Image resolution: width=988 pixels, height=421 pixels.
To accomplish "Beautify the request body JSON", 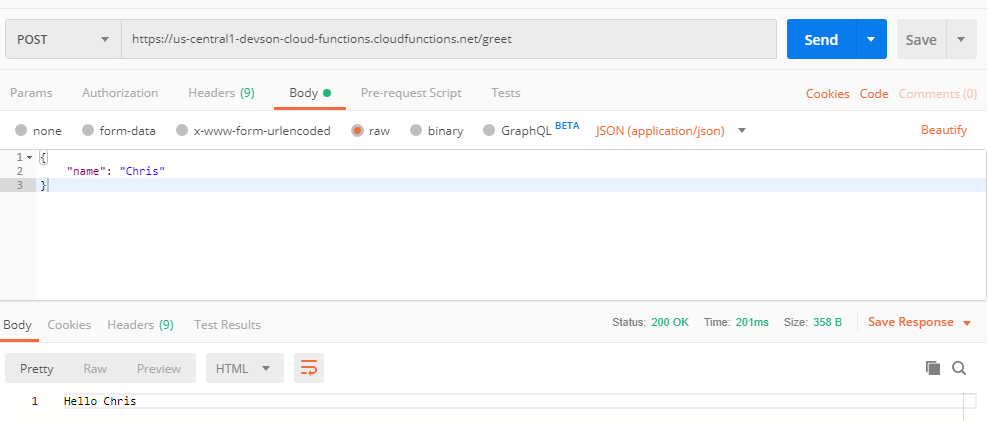I will [x=944, y=130].
